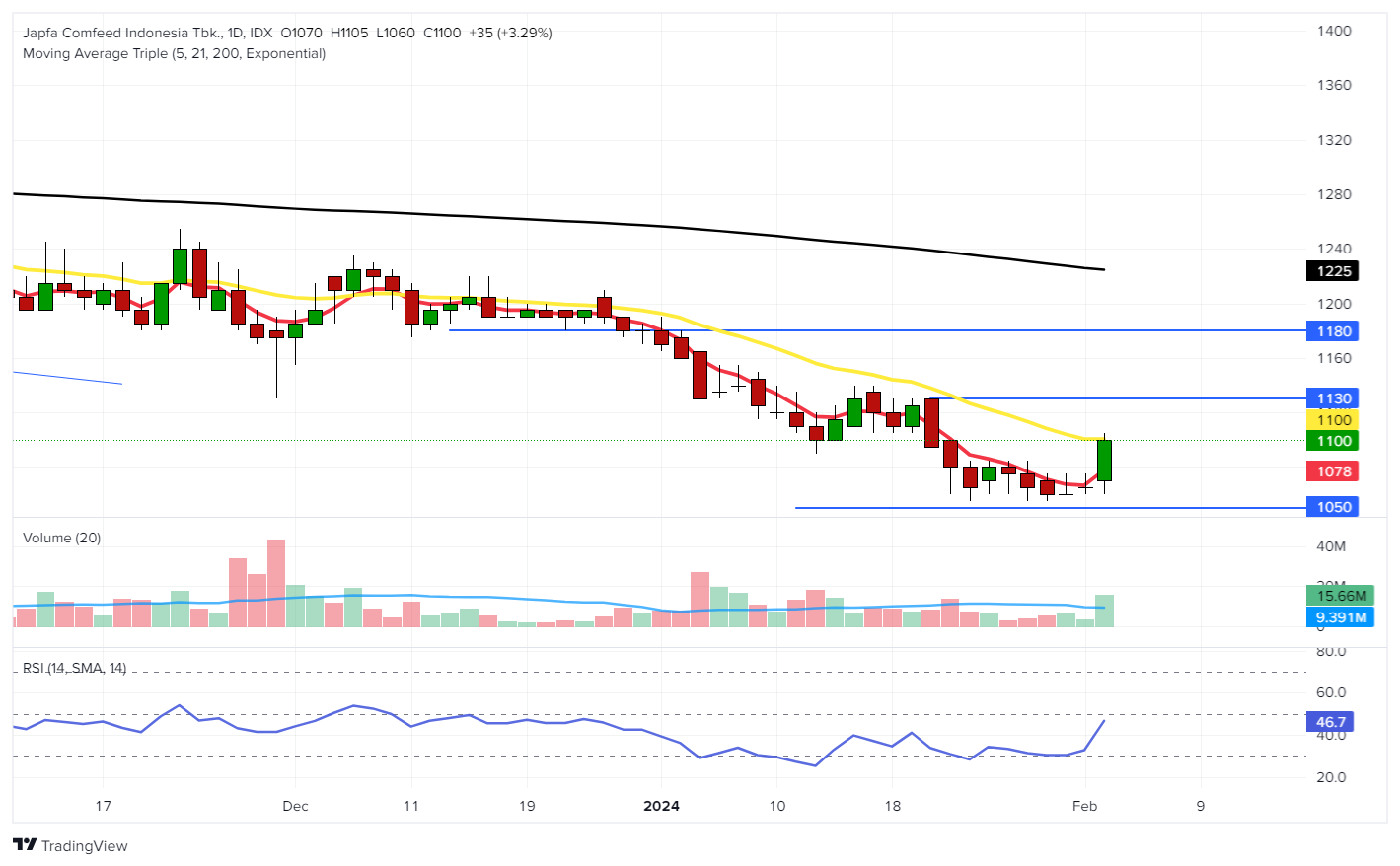The width and height of the screenshot is (1400, 866).
Task: Click the RSI (14, SMA, 14) legend
Action: pyautogui.click(x=74, y=668)
